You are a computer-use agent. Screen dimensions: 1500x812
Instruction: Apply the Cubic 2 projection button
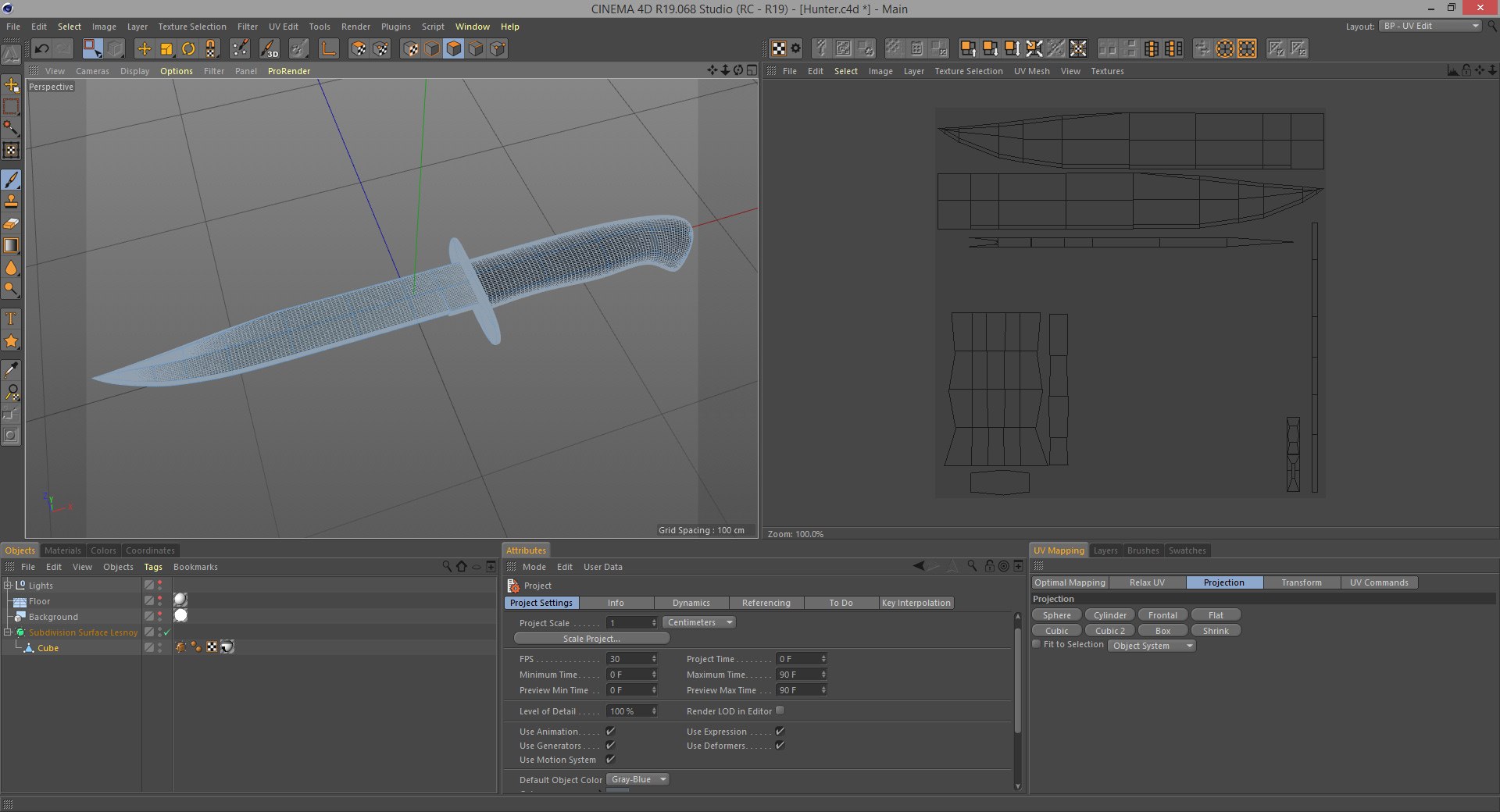tap(1109, 631)
